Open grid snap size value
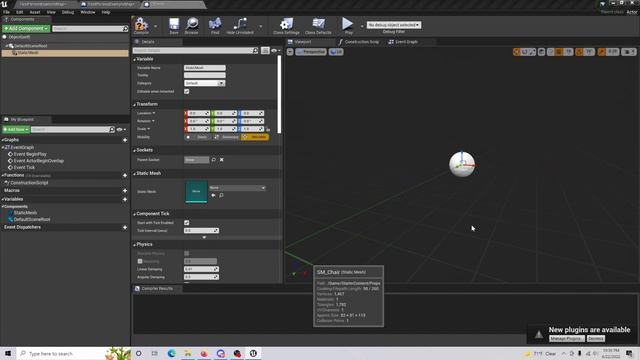This screenshot has height=360, width=640. tap(569, 52)
